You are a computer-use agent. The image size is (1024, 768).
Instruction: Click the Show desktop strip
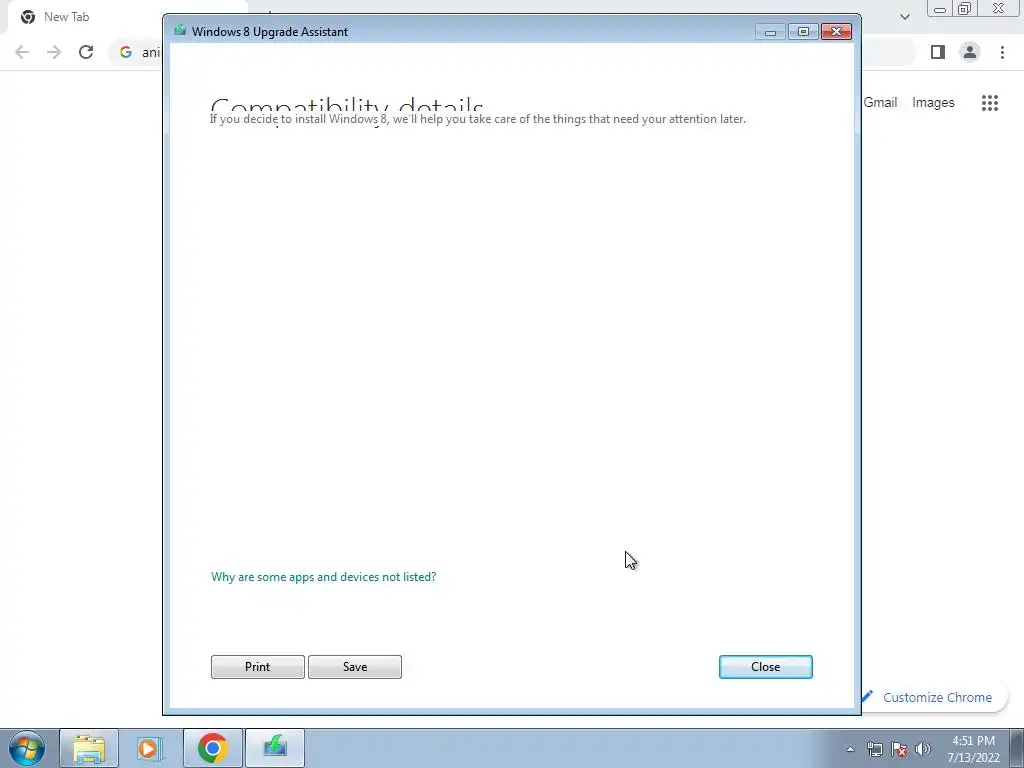coord(1017,748)
